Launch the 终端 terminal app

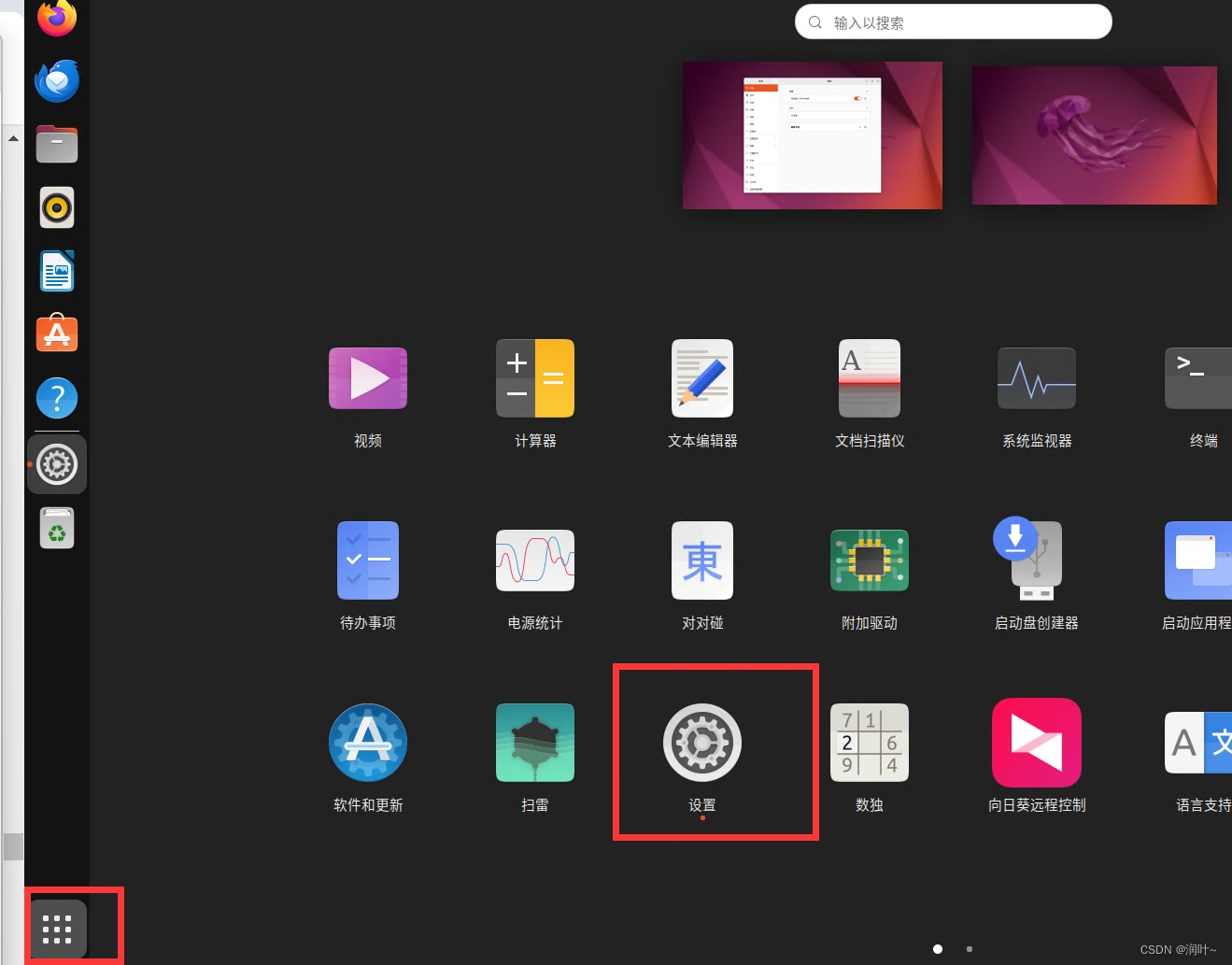[x=1199, y=378]
